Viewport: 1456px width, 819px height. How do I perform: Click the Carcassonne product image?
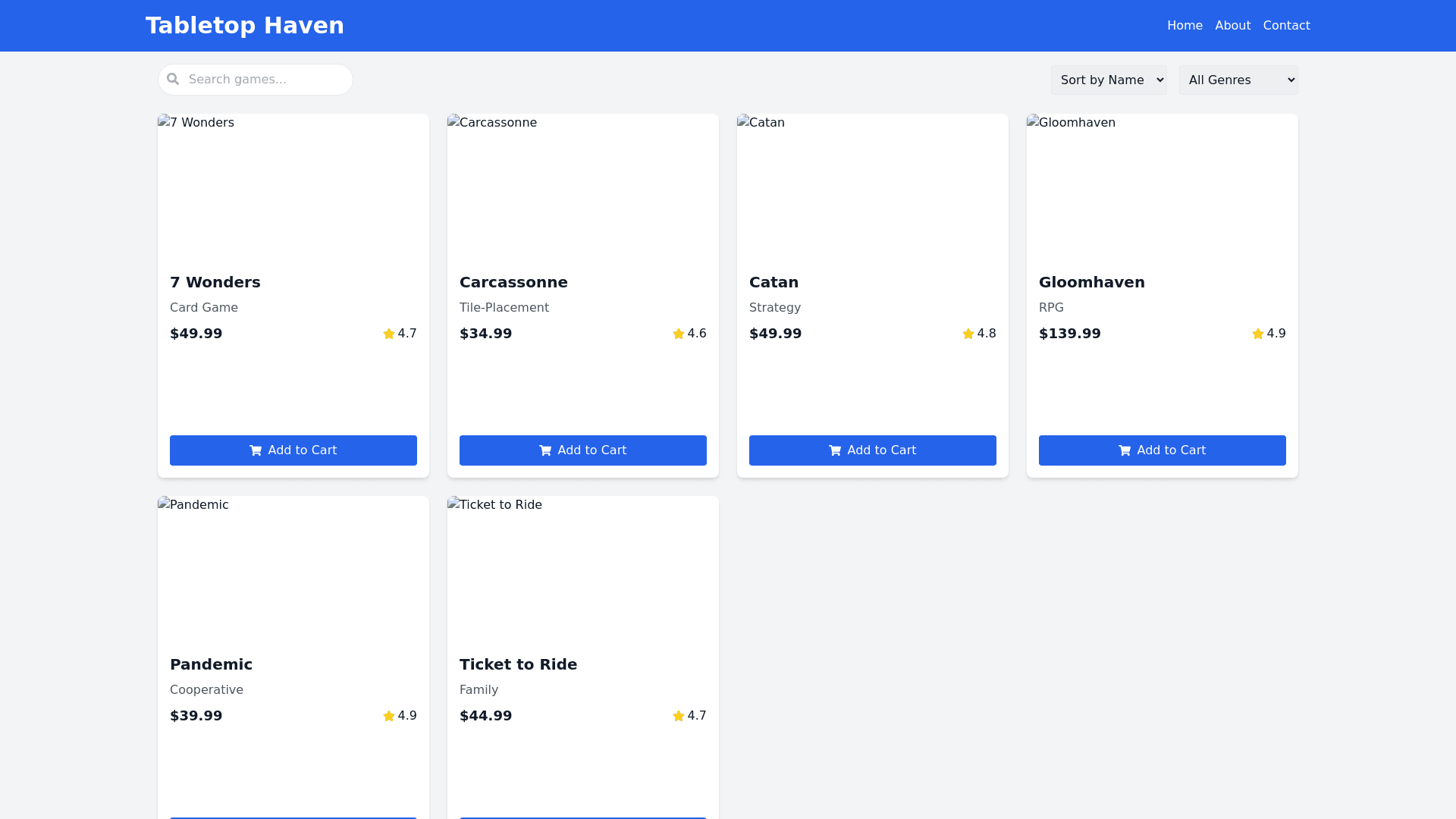click(x=582, y=187)
